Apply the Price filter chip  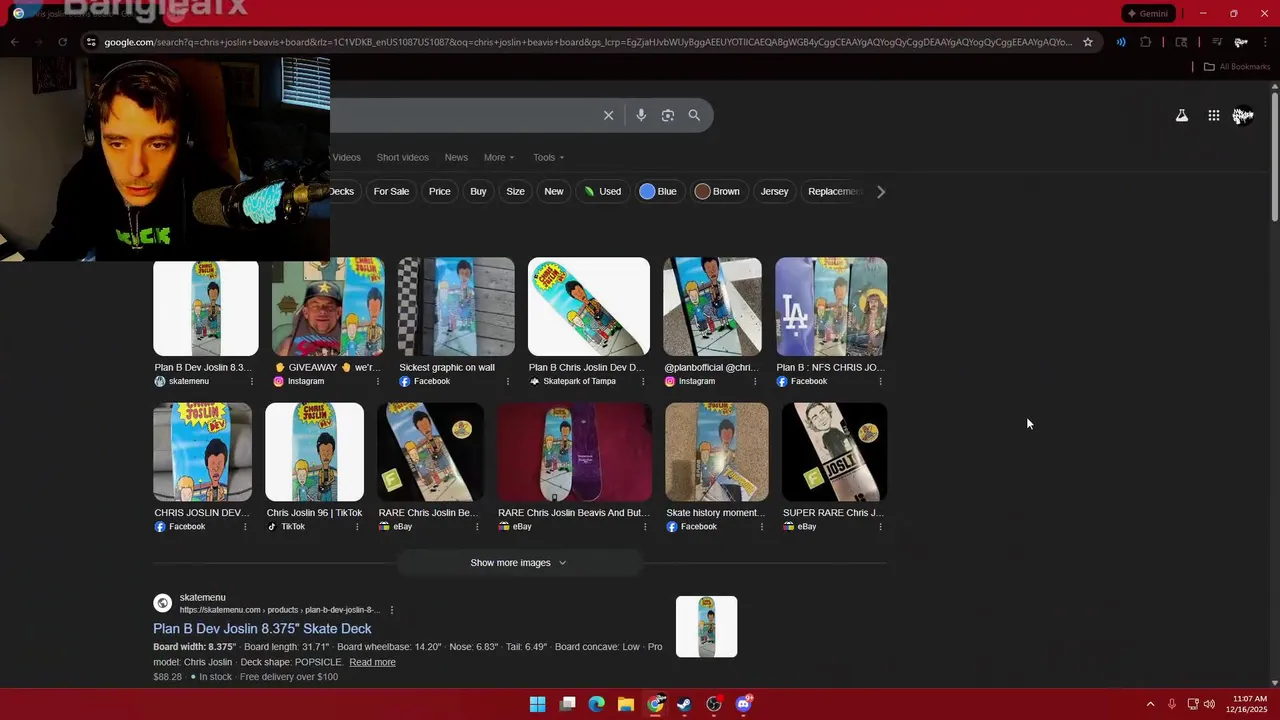tap(440, 191)
